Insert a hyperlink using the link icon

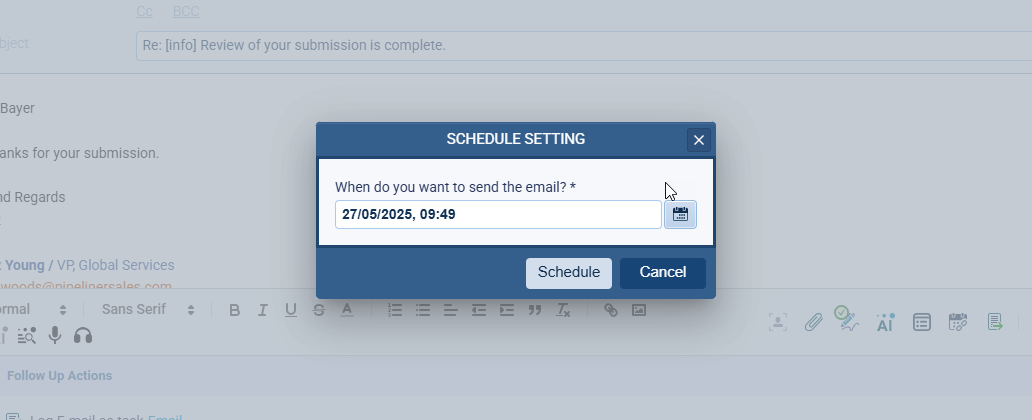pos(611,310)
